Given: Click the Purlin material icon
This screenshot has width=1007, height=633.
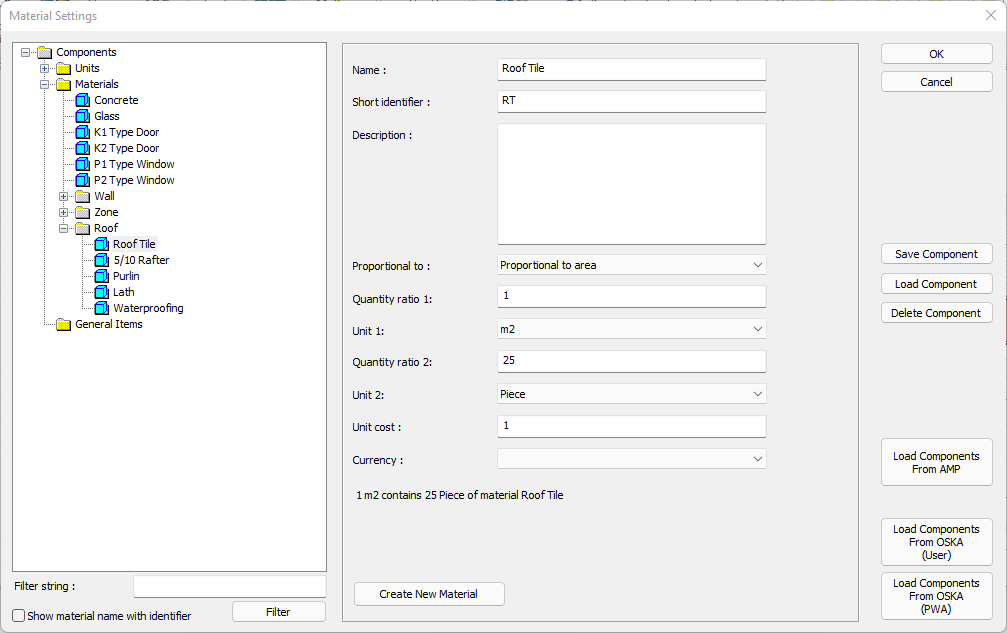Looking at the screenshot, I should point(101,276).
